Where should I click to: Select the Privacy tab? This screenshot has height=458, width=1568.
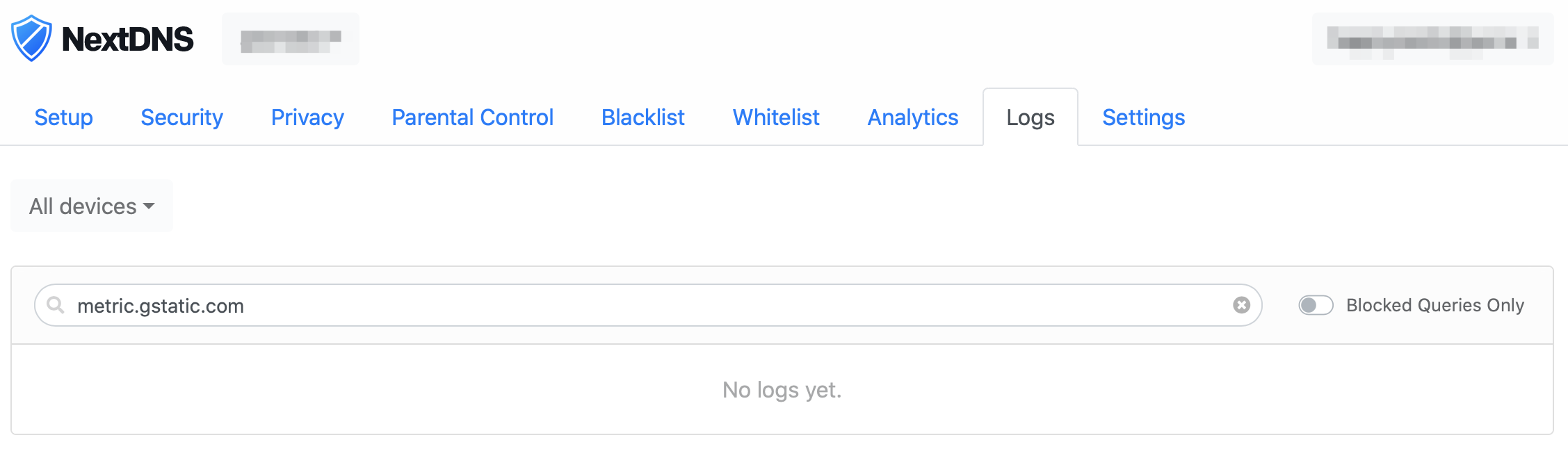[x=307, y=117]
